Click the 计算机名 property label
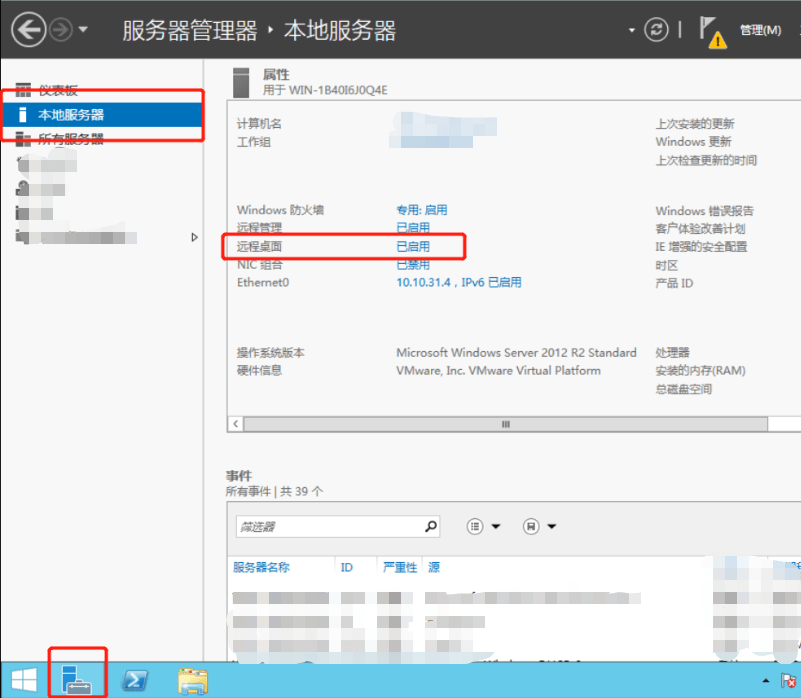The width and height of the screenshot is (801, 698). tap(259, 124)
